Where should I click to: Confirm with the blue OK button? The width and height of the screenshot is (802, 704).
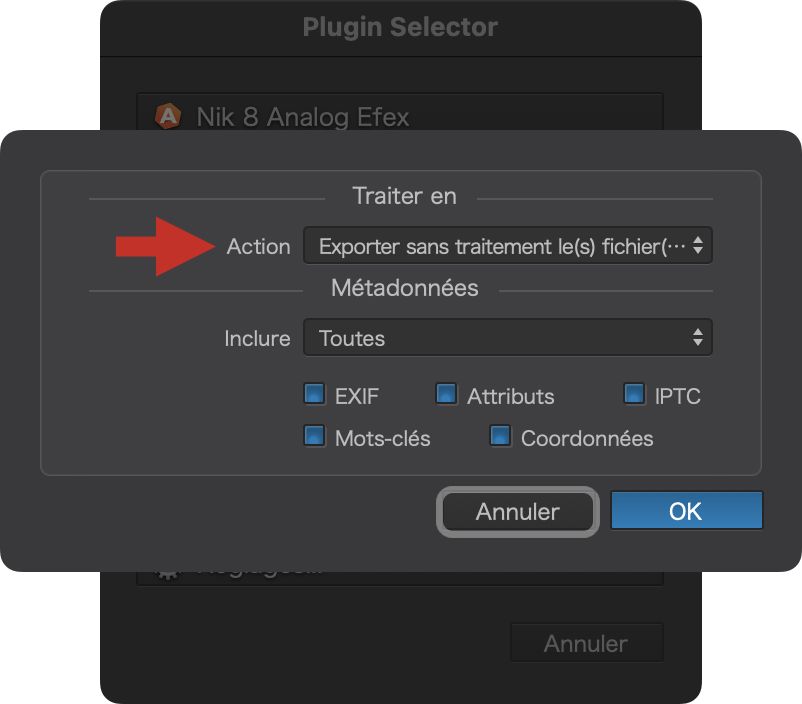click(686, 511)
